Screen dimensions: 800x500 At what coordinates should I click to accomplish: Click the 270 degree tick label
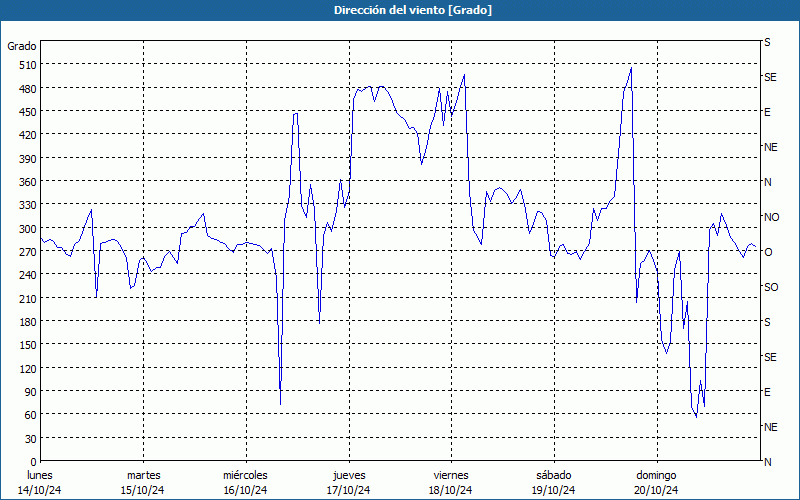coord(28,252)
